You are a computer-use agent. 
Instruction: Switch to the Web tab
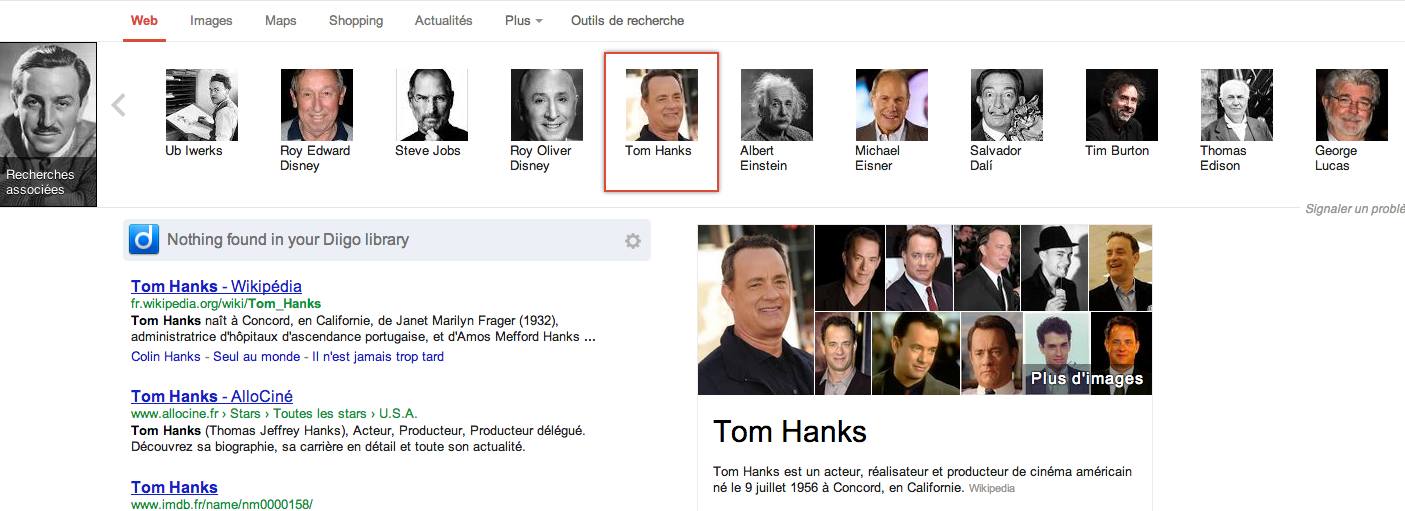(144, 20)
